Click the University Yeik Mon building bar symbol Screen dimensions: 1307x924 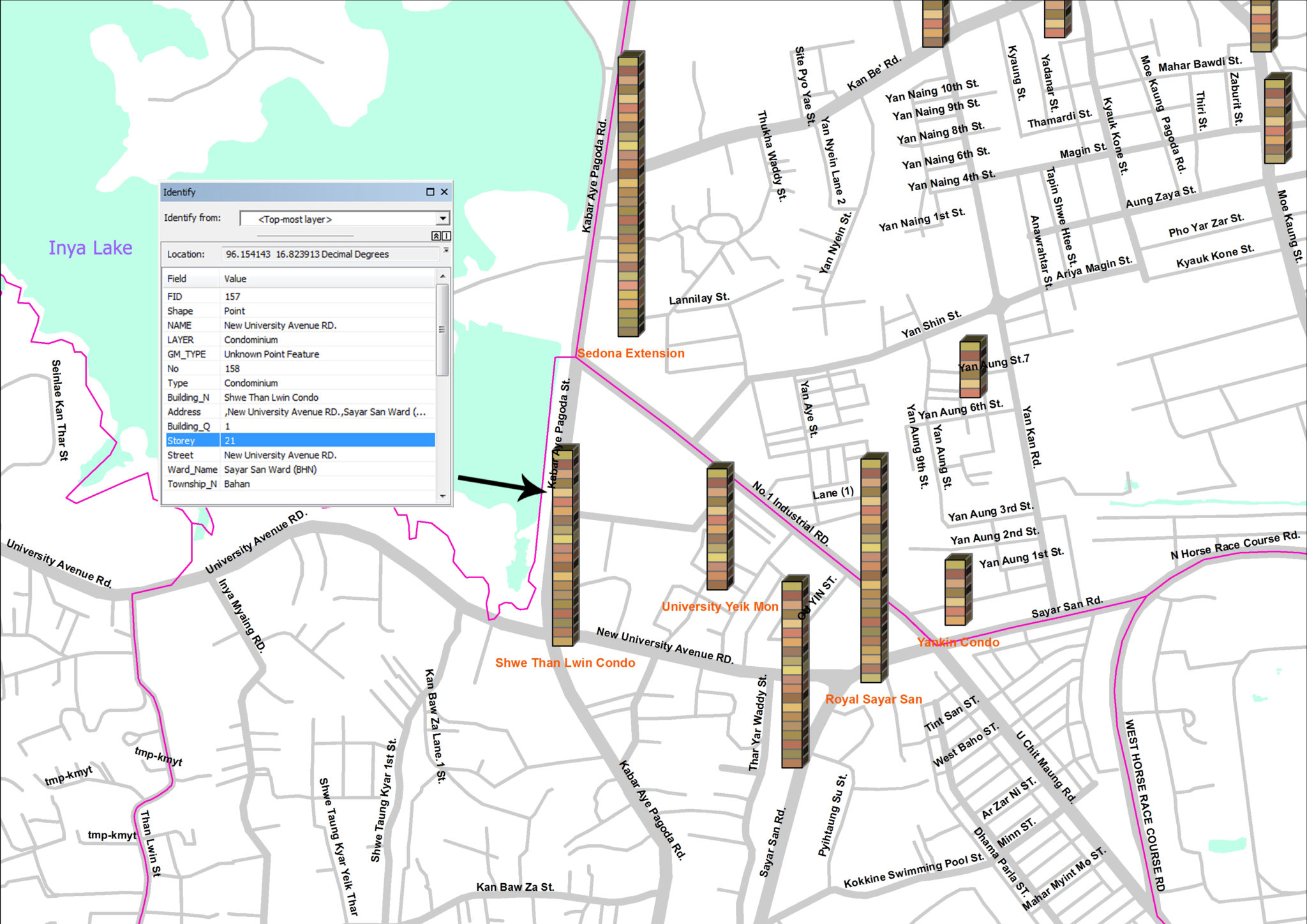click(720, 526)
